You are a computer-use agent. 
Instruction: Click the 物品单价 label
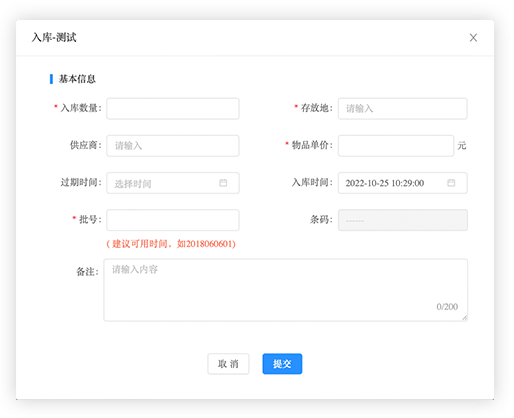click(312, 145)
